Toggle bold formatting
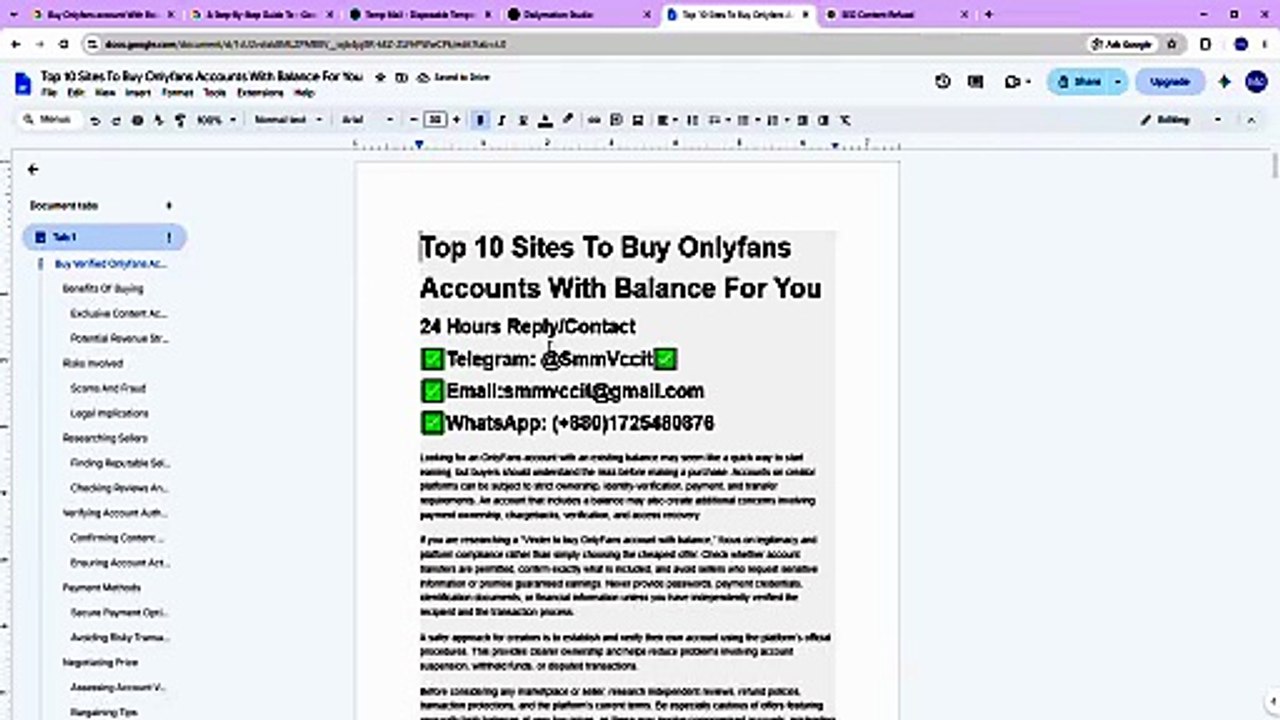The width and height of the screenshot is (1280, 720). pyautogui.click(x=481, y=120)
